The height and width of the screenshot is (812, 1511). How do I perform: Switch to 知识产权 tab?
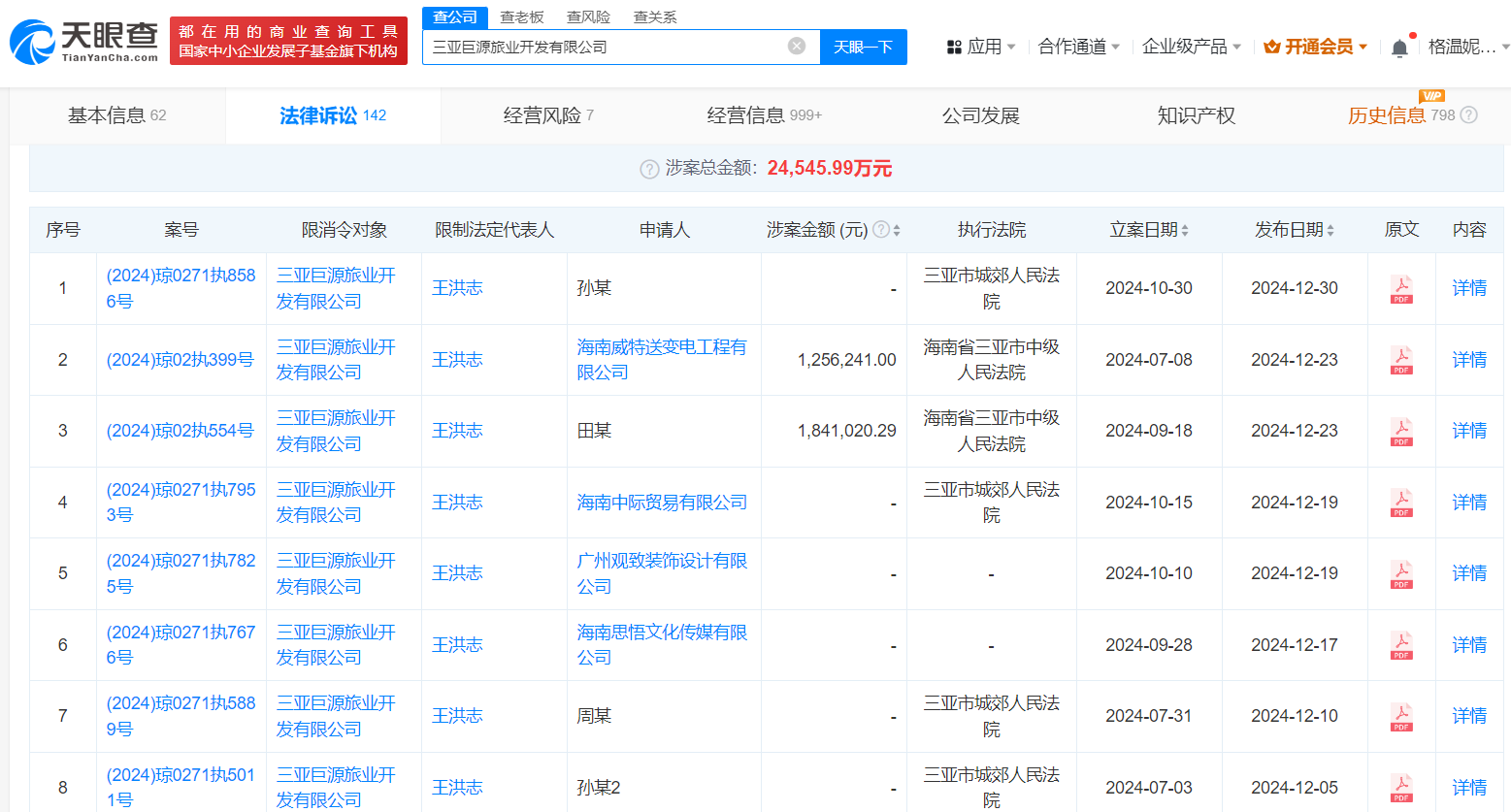(x=1196, y=115)
